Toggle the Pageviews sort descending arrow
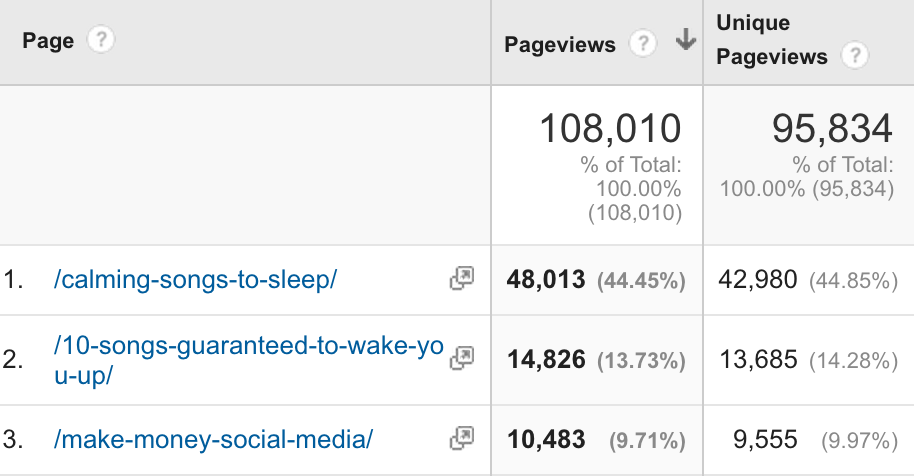914x476 pixels. [686, 40]
